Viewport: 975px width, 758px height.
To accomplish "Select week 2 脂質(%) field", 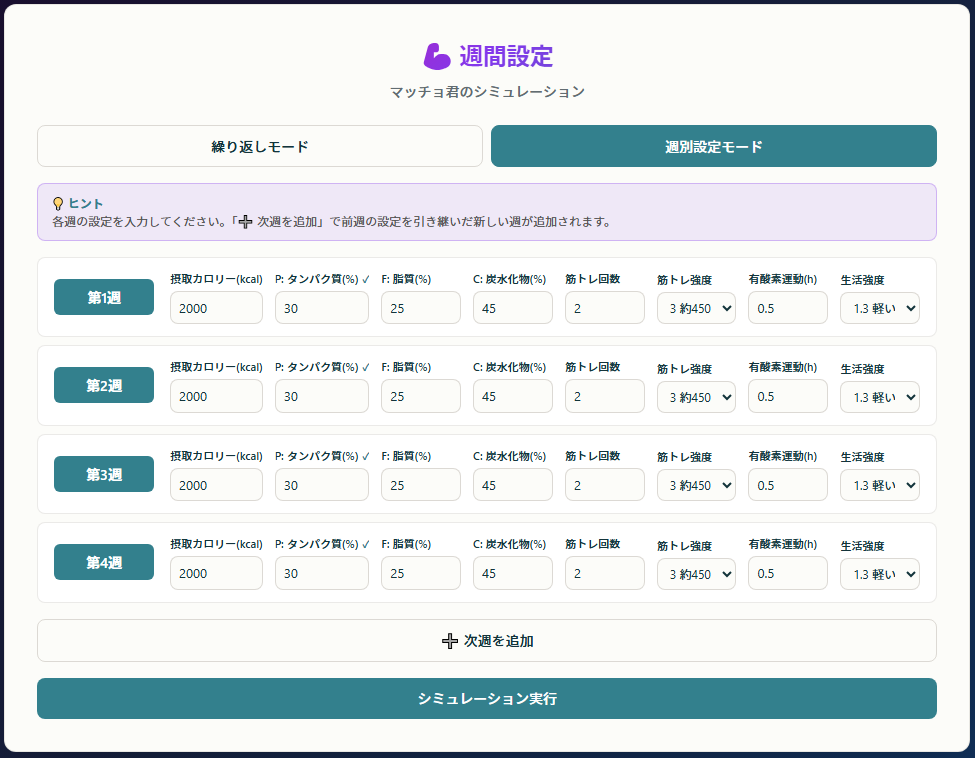I will click(421, 396).
